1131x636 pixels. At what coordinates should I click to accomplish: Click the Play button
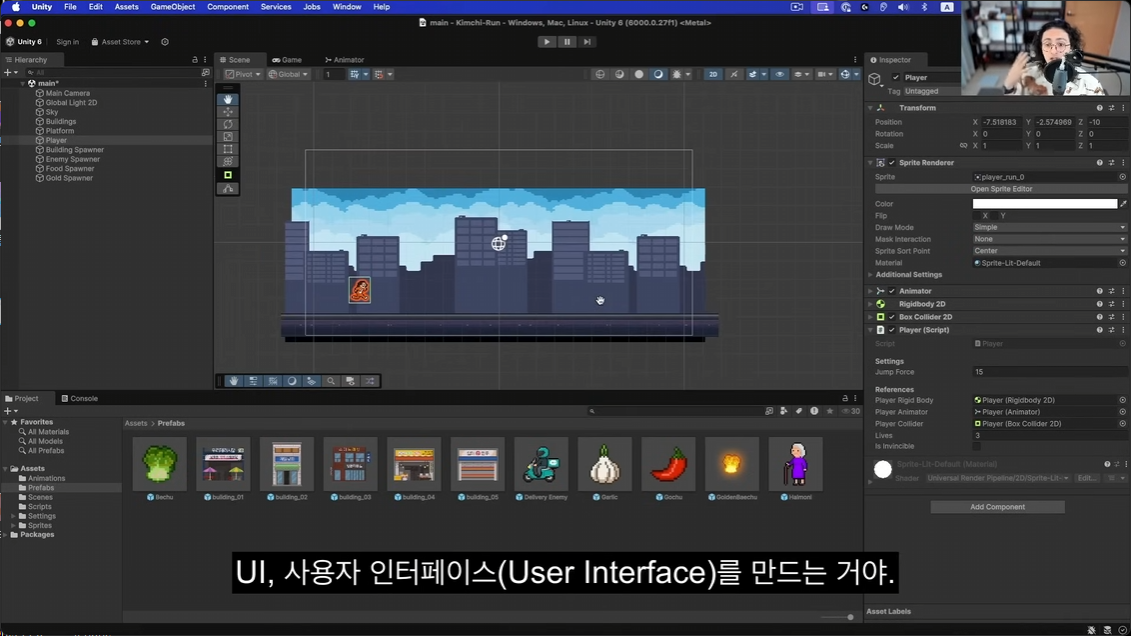[547, 42]
